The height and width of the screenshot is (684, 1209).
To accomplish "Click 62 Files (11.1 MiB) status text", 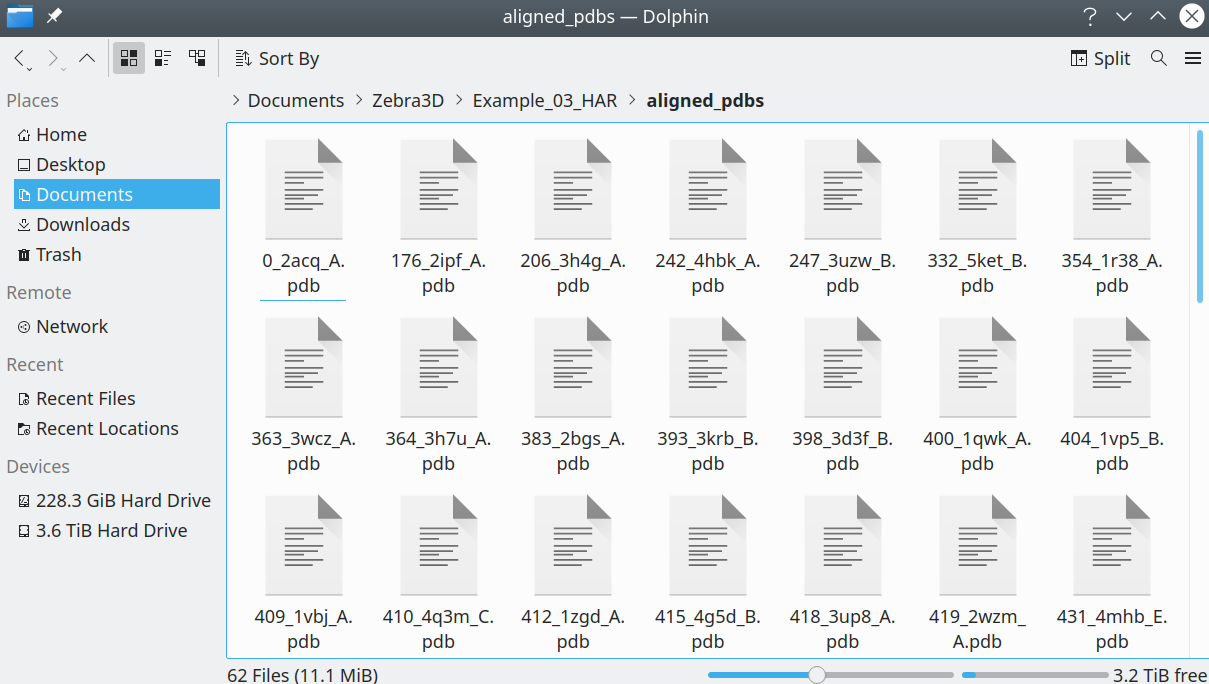I will (303, 675).
